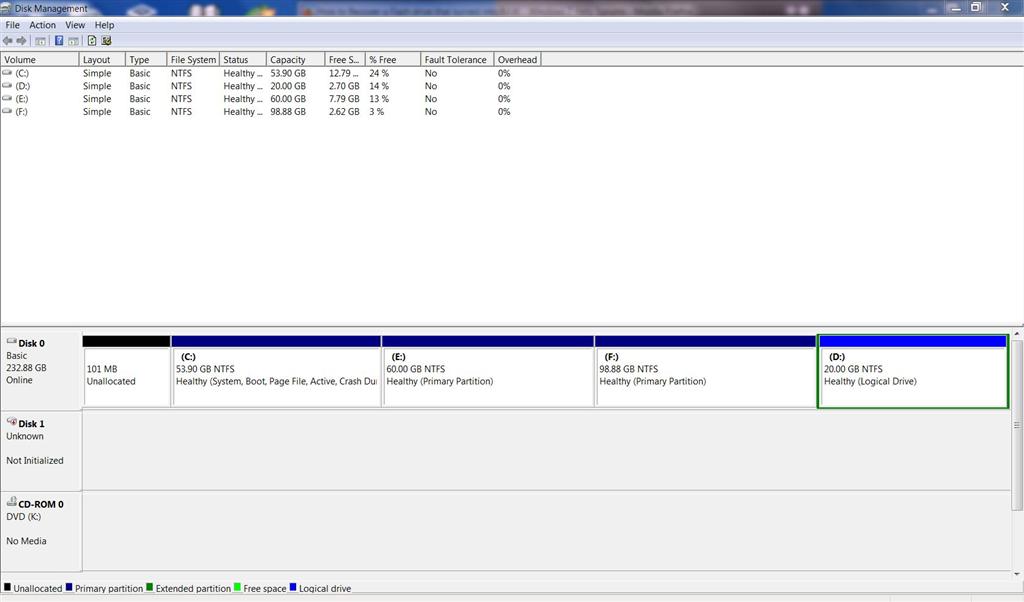Viewport: 1024px width, 602px height.
Task: Click the black Unallocated legend swatch
Action: pyautogui.click(x=7, y=587)
